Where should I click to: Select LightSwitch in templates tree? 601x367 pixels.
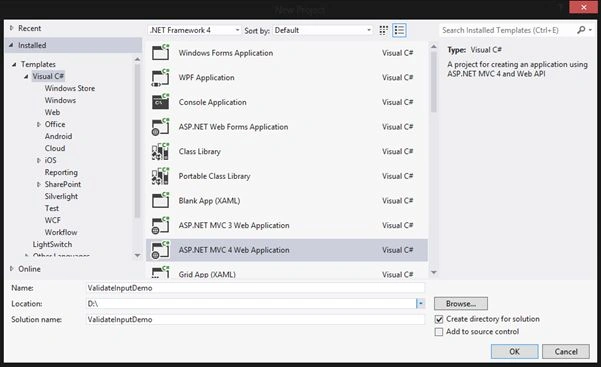pyautogui.click(x=52, y=244)
